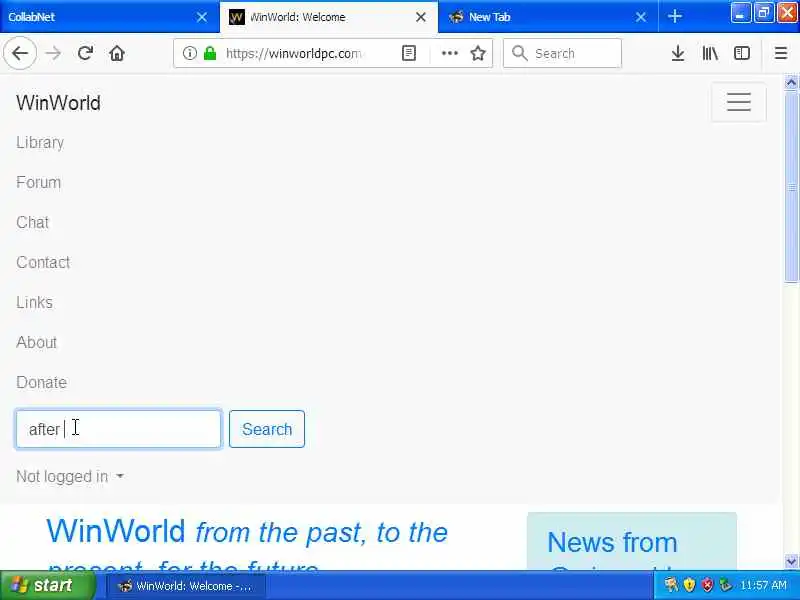
Task: Click the site search field containing 'after'
Action: pyautogui.click(x=118, y=429)
